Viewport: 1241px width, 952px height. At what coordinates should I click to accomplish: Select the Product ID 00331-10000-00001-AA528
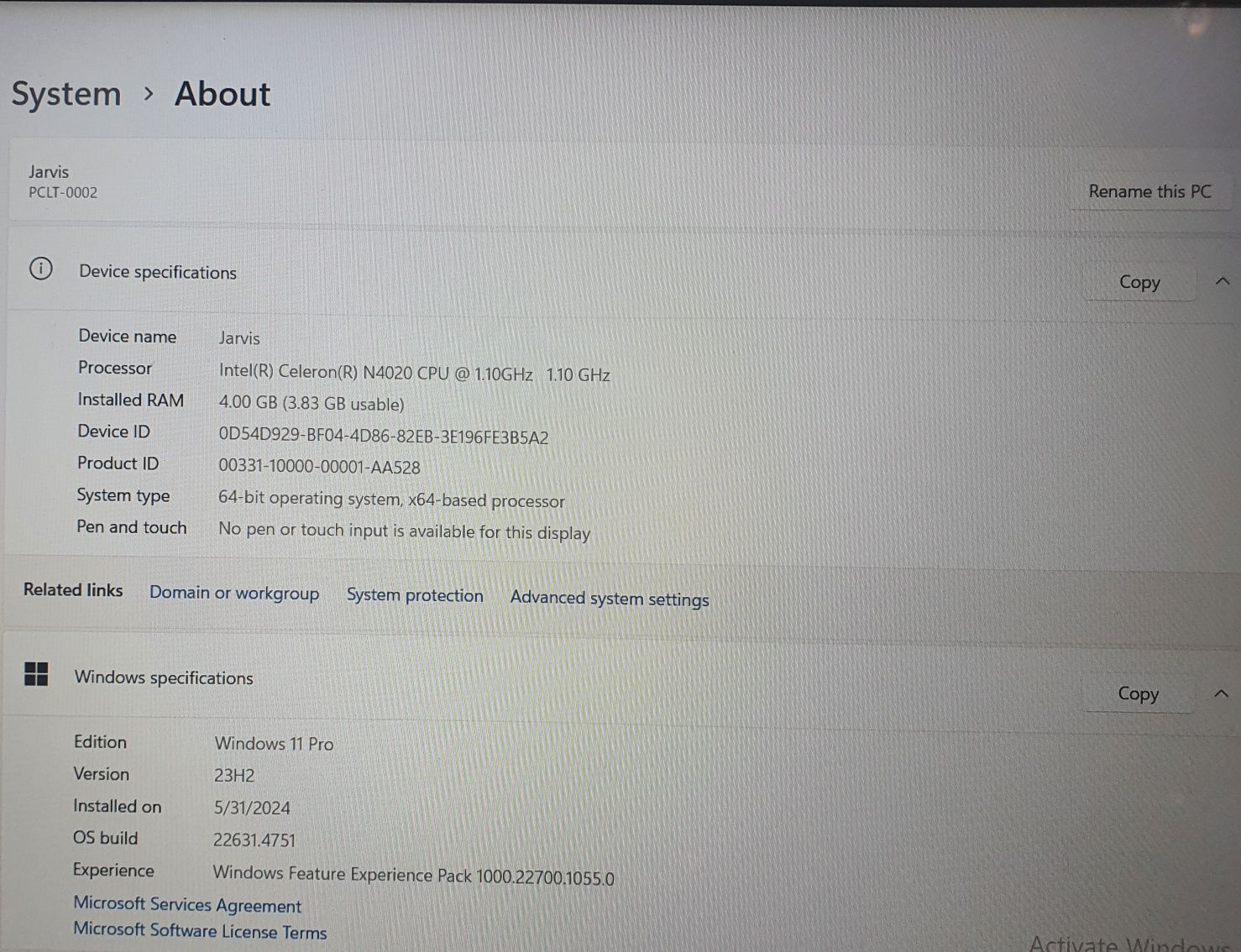pyautogui.click(x=319, y=467)
